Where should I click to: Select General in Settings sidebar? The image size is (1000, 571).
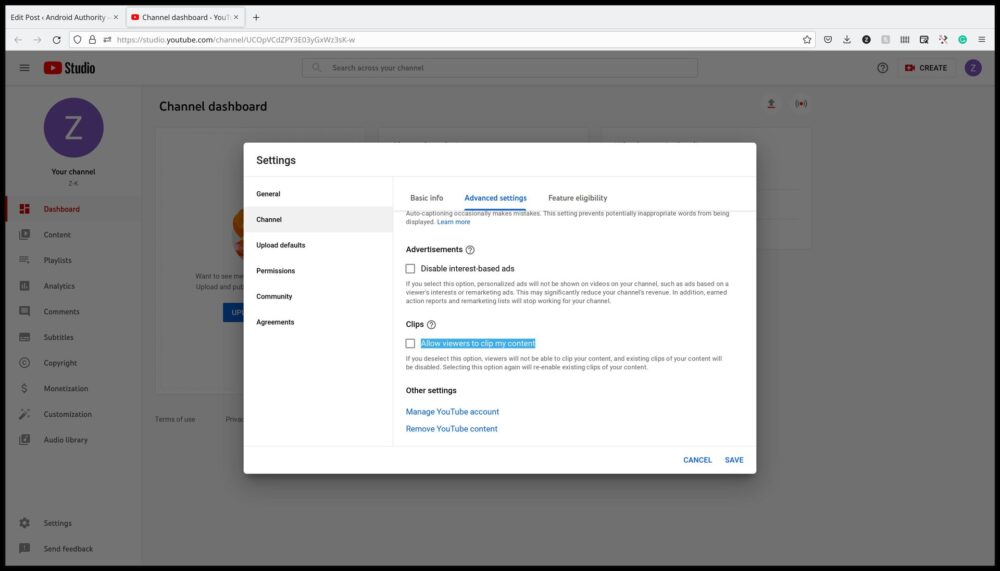(x=318, y=194)
